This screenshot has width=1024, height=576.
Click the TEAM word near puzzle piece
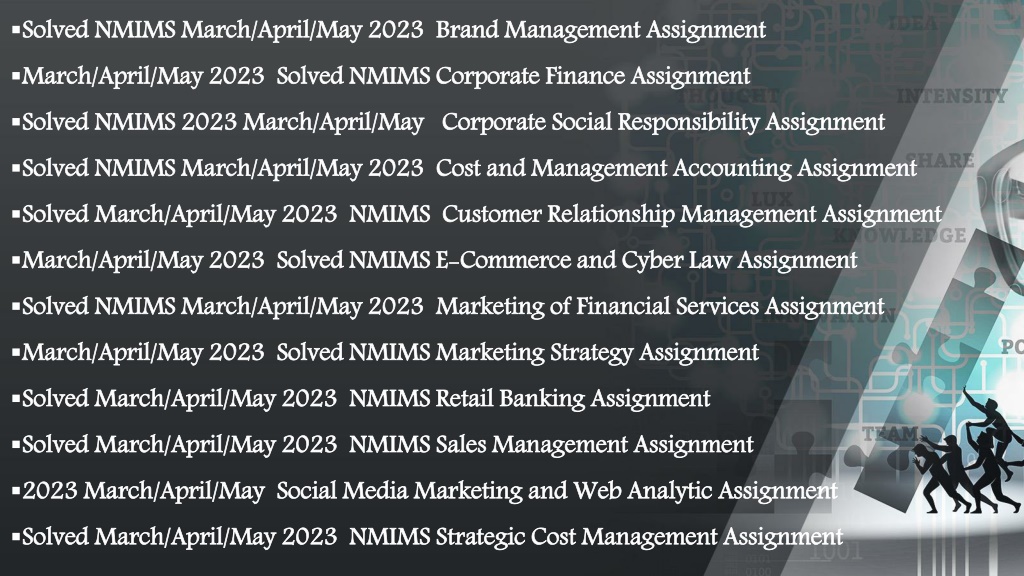[889, 434]
